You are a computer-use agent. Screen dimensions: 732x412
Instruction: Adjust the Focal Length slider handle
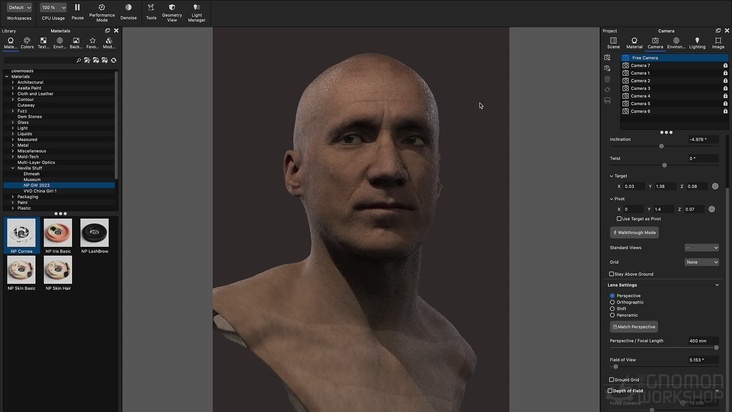coord(716,348)
